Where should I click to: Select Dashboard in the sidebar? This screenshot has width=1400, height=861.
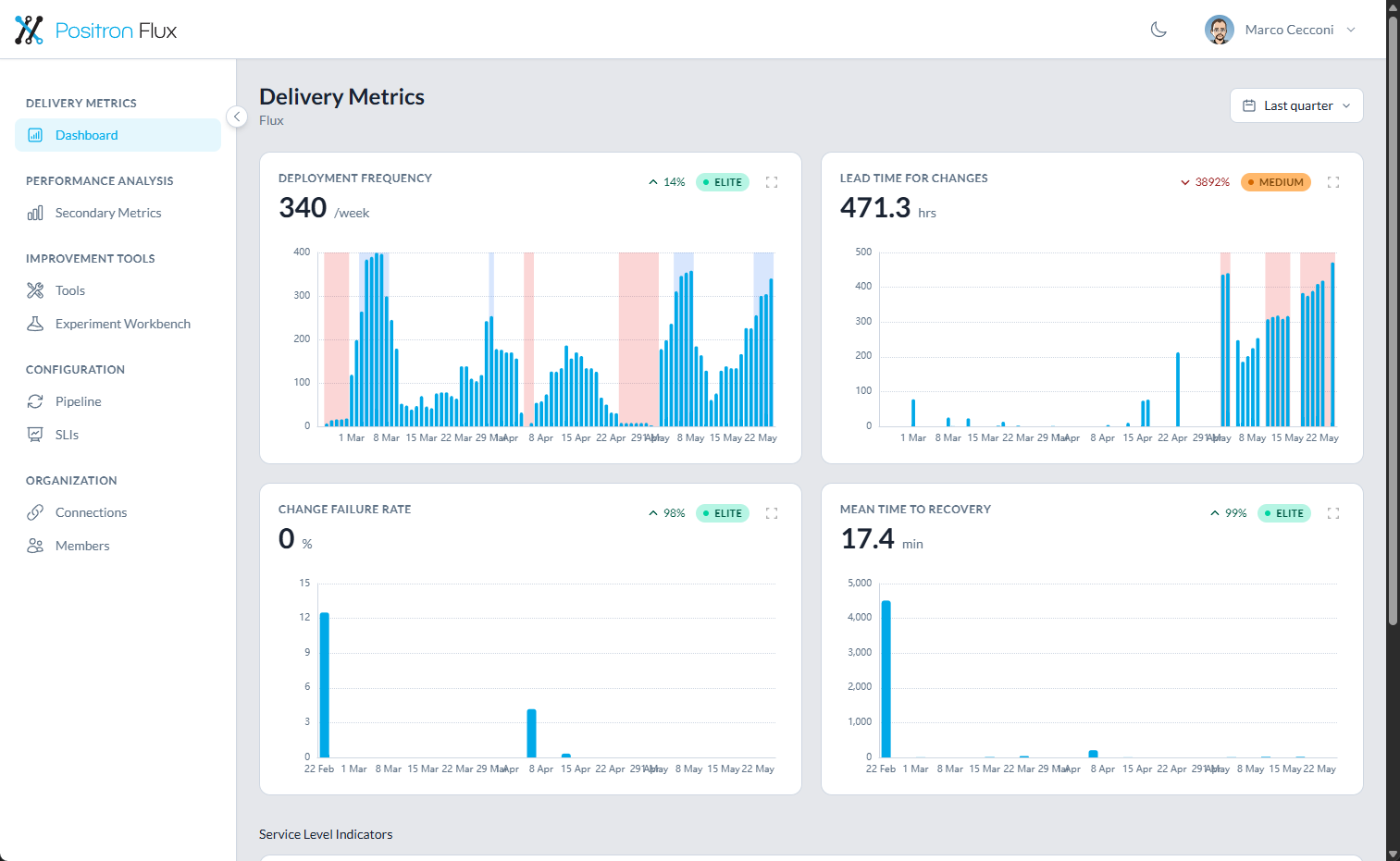point(118,135)
